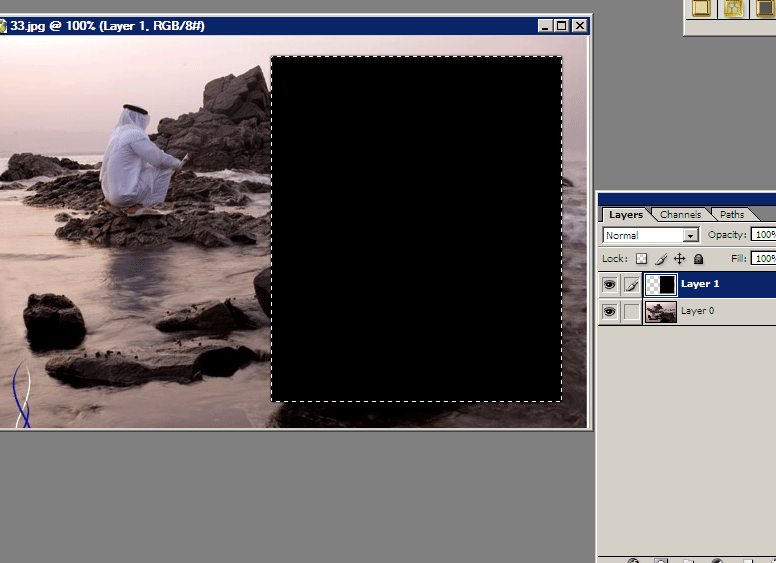This screenshot has width=776, height=563.
Task: Click the layer Fill value field
Action: (764, 259)
